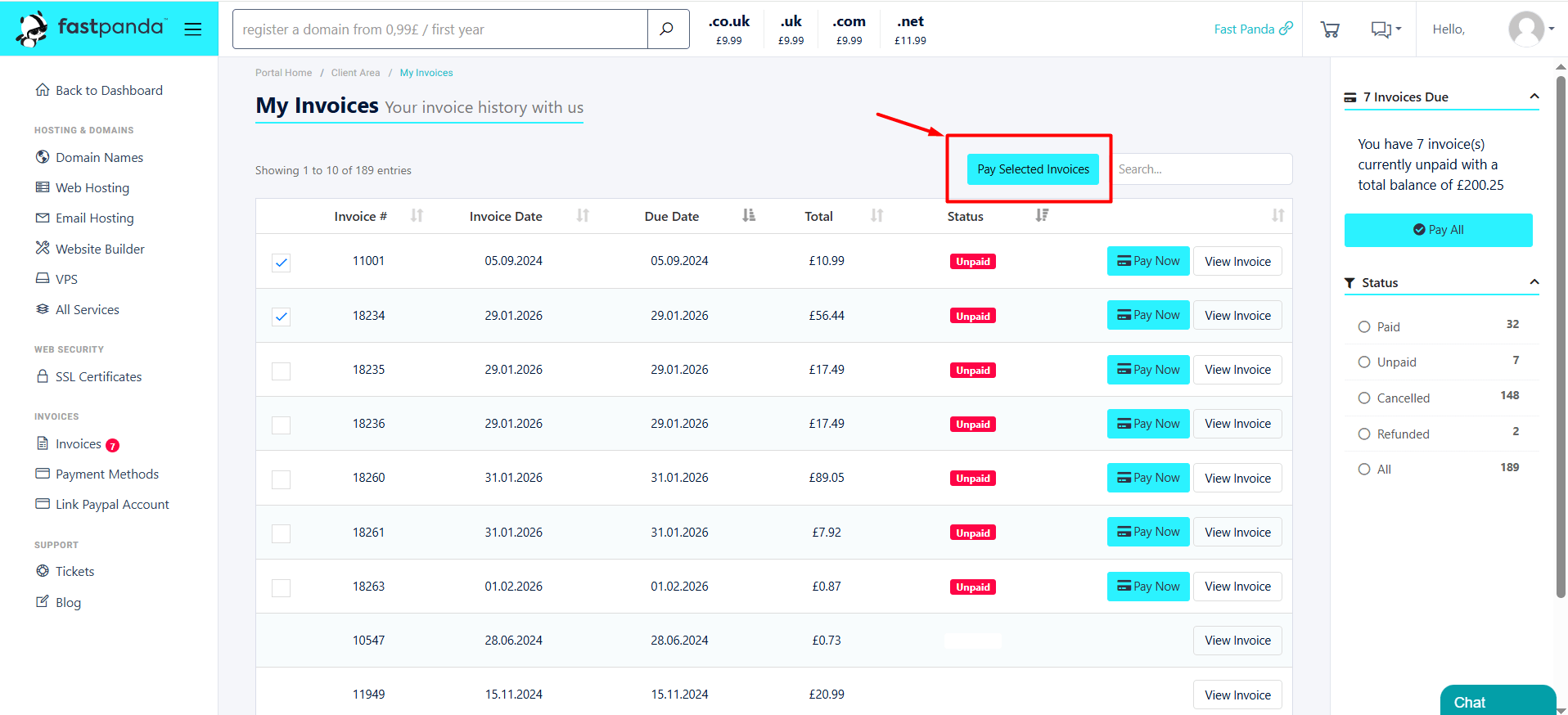The width and height of the screenshot is (1568, 715).
Task: Select the Unpaid status radio button
Action: [1364, 362]
